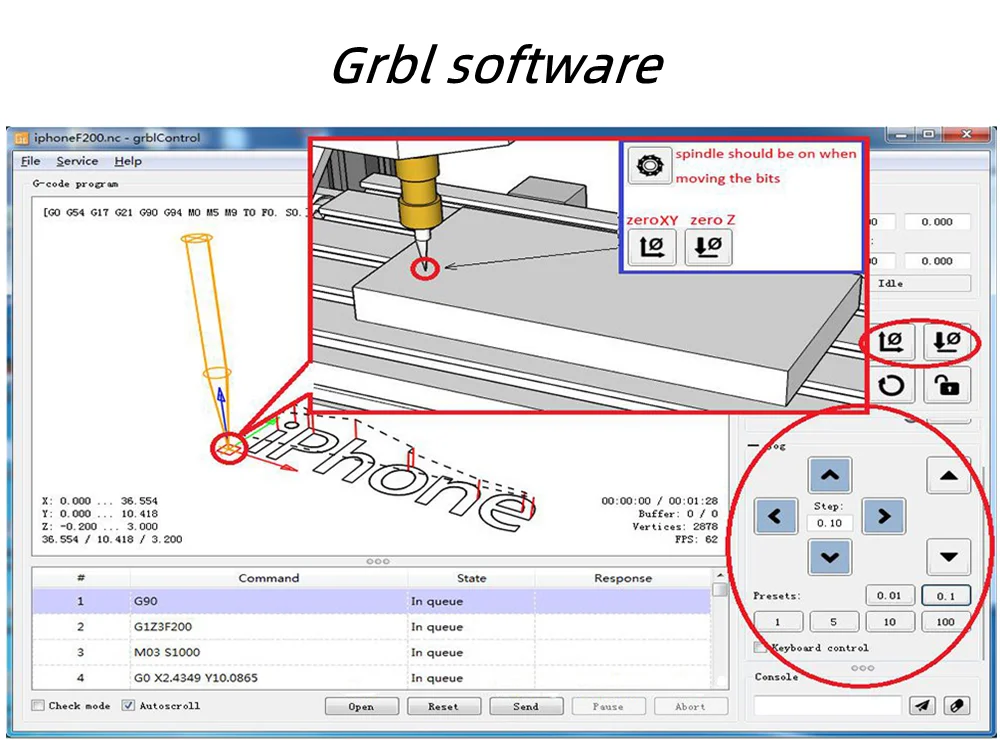
Task: Click the splitter dots above Console
Action: click(x=862, y=668)
